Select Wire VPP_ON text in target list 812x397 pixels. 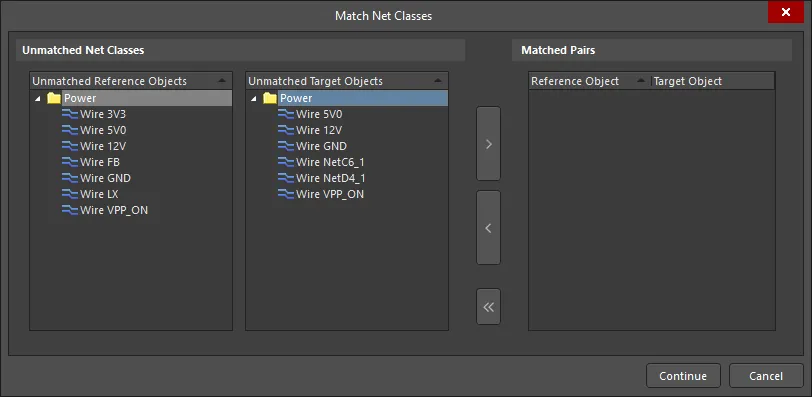coord(330,194)
